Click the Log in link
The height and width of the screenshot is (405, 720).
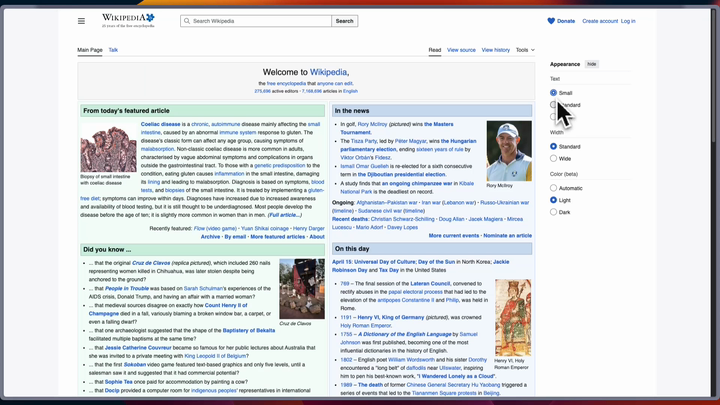(x=628, y=21)
